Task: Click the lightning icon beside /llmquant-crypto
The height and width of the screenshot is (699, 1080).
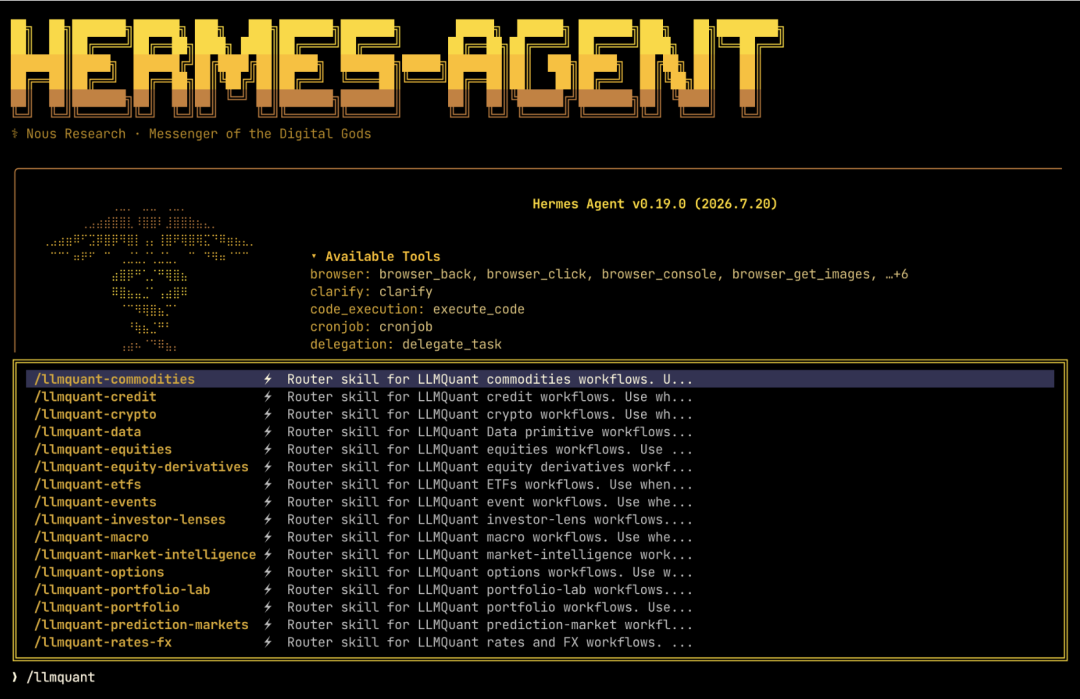Action: 268,415
